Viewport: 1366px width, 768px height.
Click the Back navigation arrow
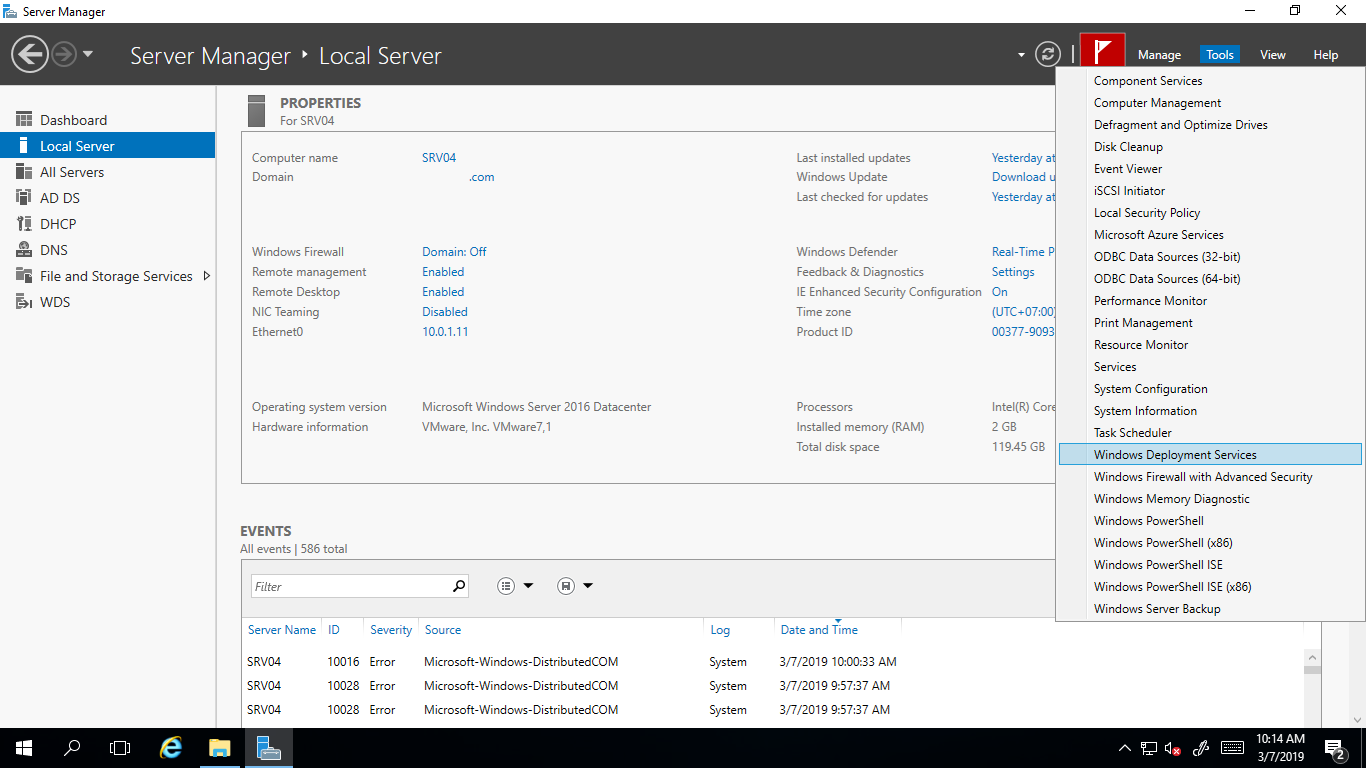(29, 53)
